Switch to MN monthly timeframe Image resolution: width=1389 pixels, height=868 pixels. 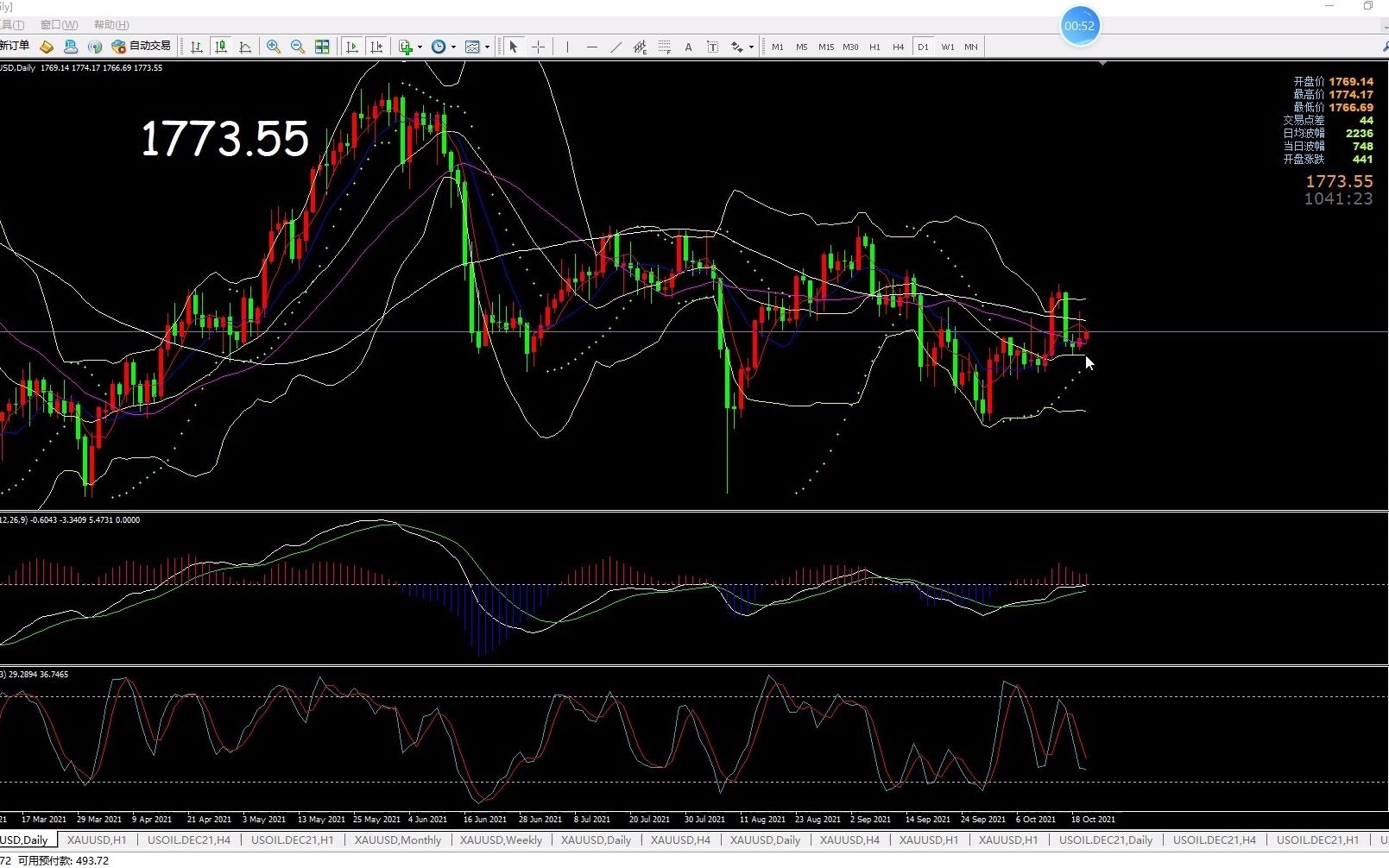[x=971, y=47]
